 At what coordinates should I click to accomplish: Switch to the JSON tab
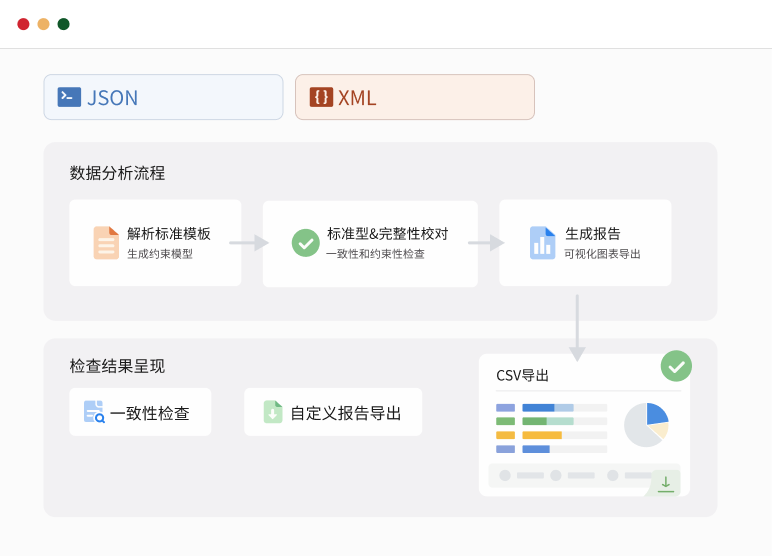coord(163,97)
